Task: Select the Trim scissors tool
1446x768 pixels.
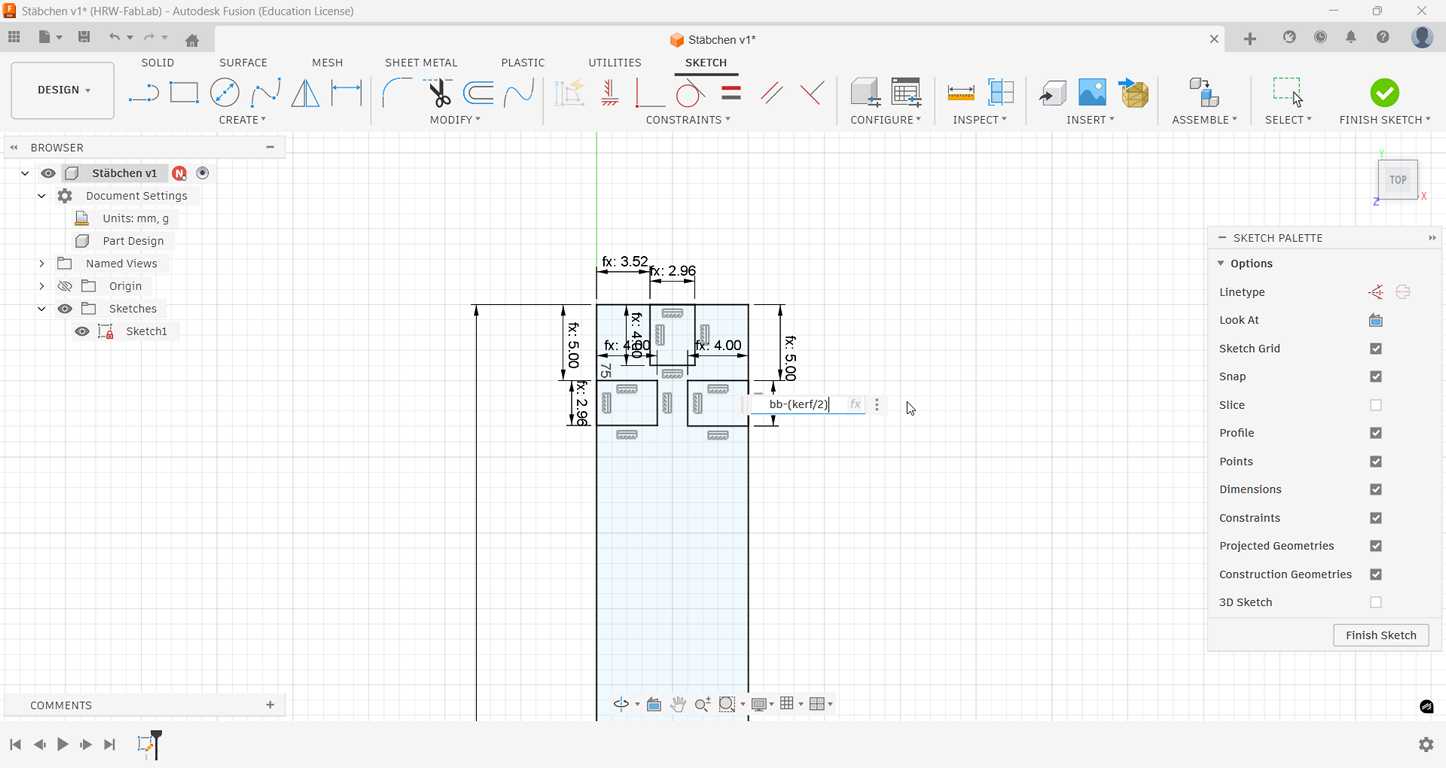Action: coord(438,93)
